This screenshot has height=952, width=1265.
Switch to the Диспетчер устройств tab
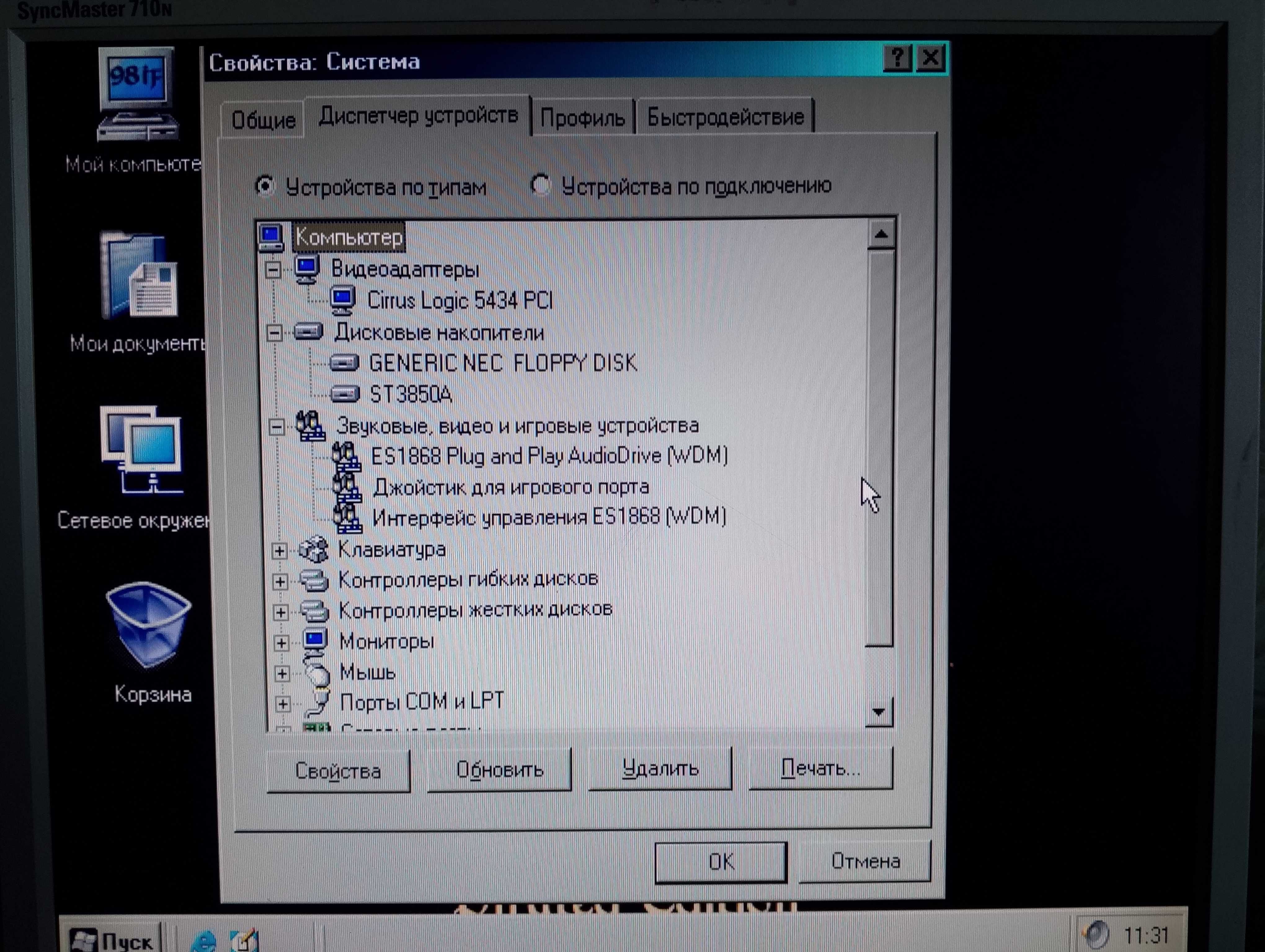(418, 115)
